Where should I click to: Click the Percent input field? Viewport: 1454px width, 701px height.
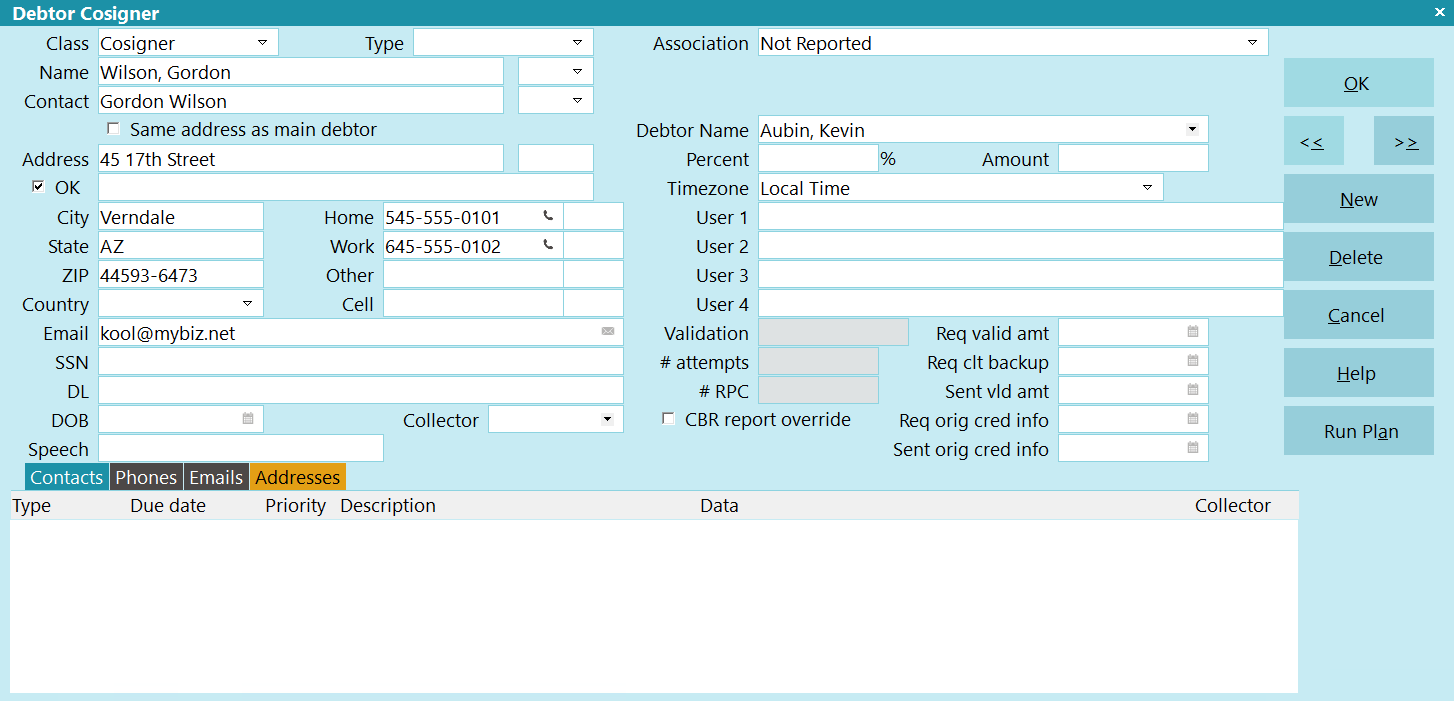point(818,159)
